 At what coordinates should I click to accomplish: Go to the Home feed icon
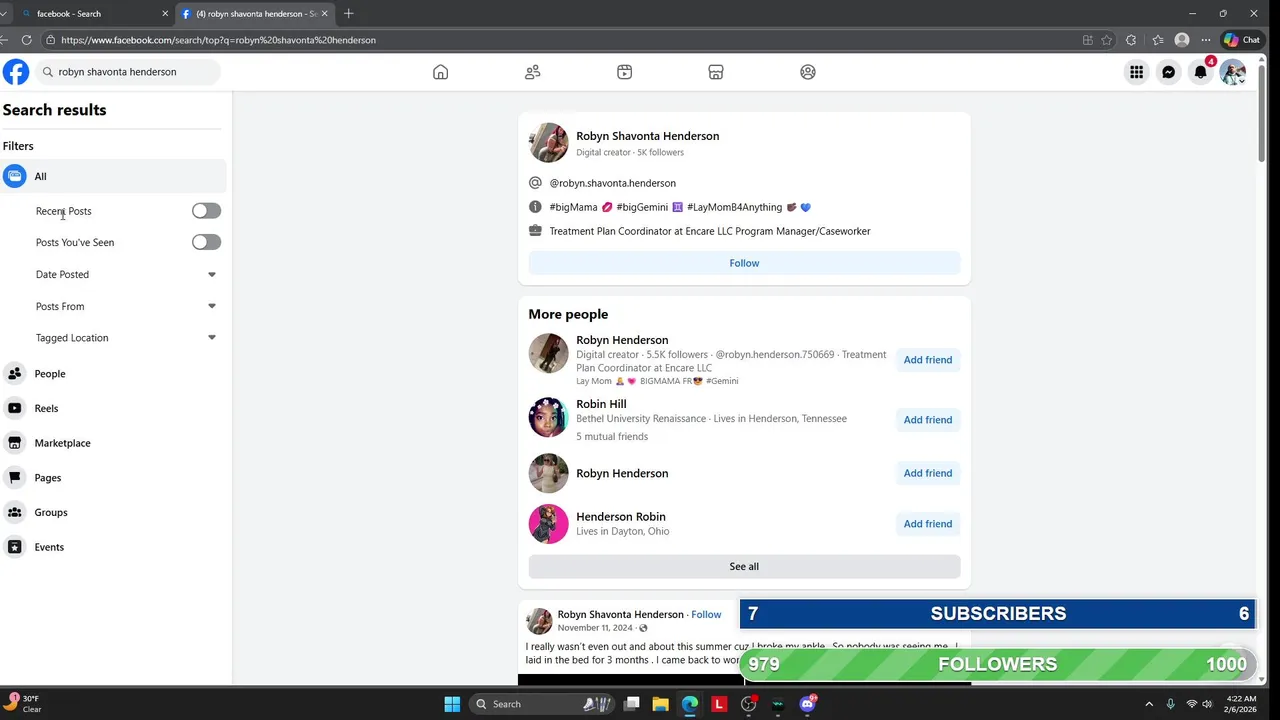pos(440,72)
